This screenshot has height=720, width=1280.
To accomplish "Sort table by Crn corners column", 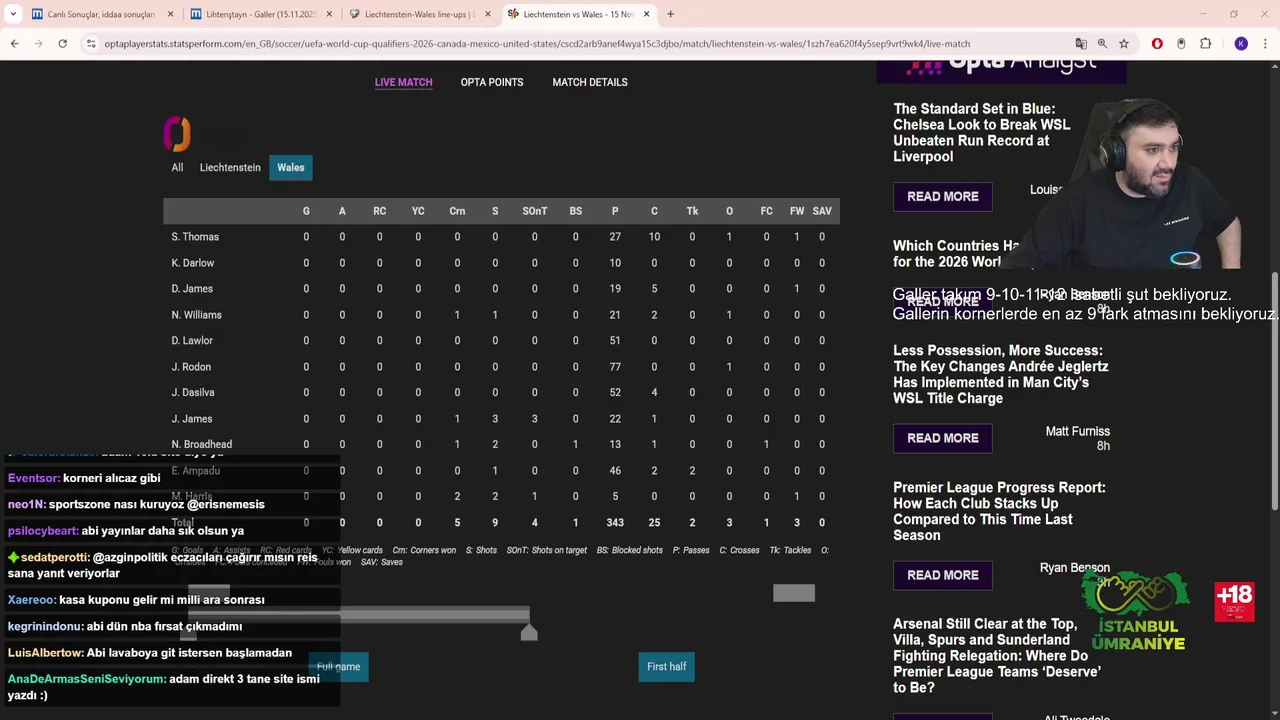I will (457, 211).
